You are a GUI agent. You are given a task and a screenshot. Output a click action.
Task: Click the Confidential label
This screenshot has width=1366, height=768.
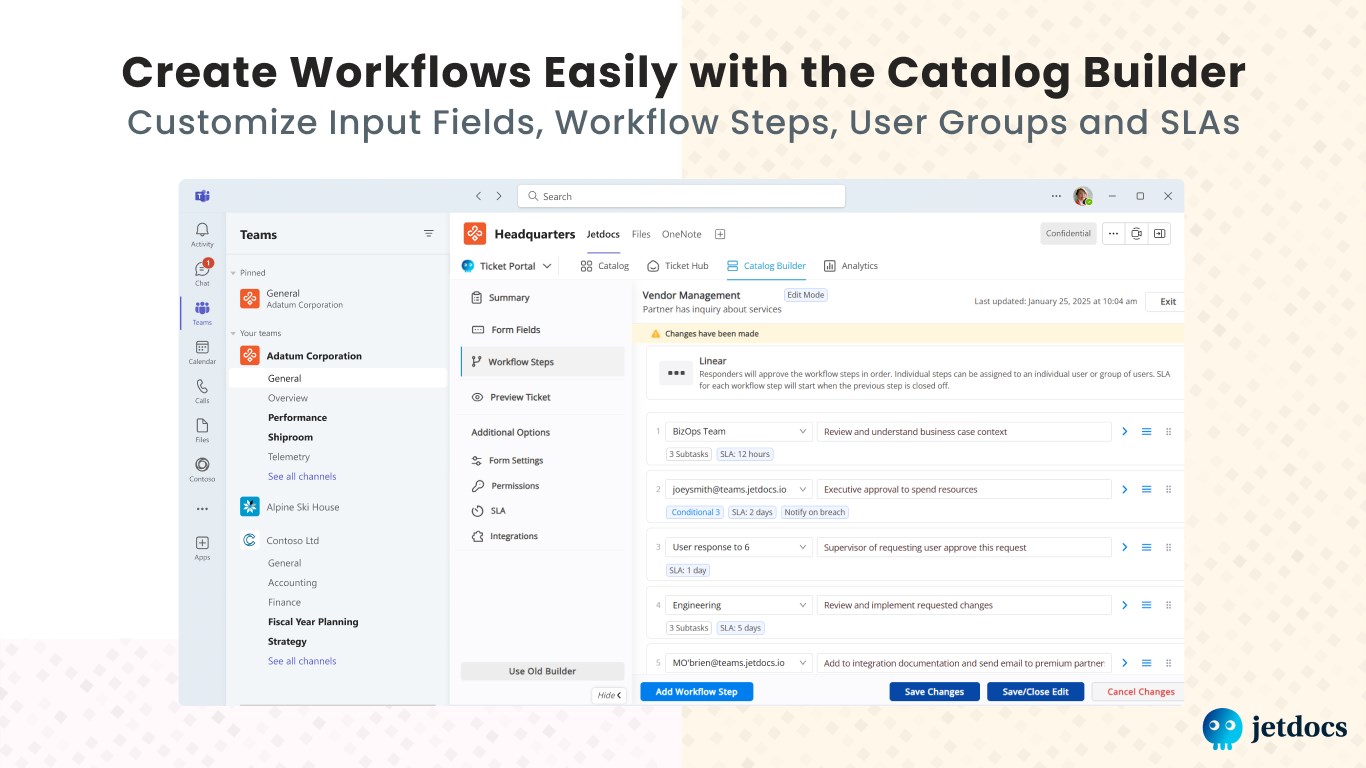click(x=1068, y=233)
